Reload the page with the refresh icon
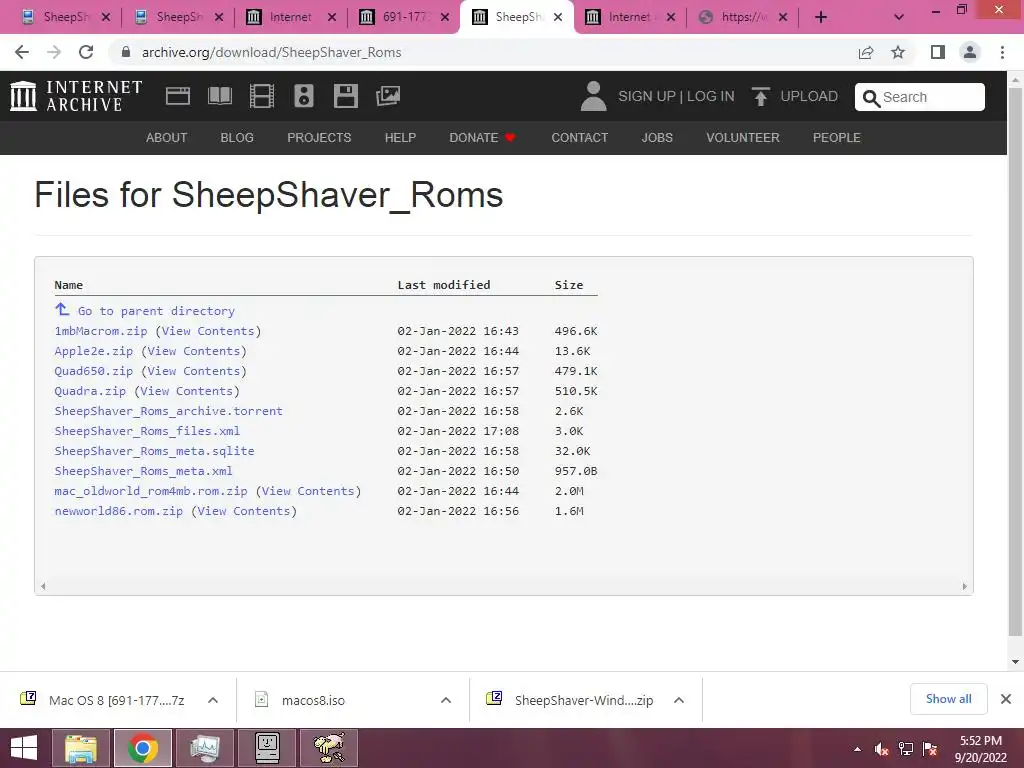This screenshot has height=768, width=1024. tap(86, 52)
